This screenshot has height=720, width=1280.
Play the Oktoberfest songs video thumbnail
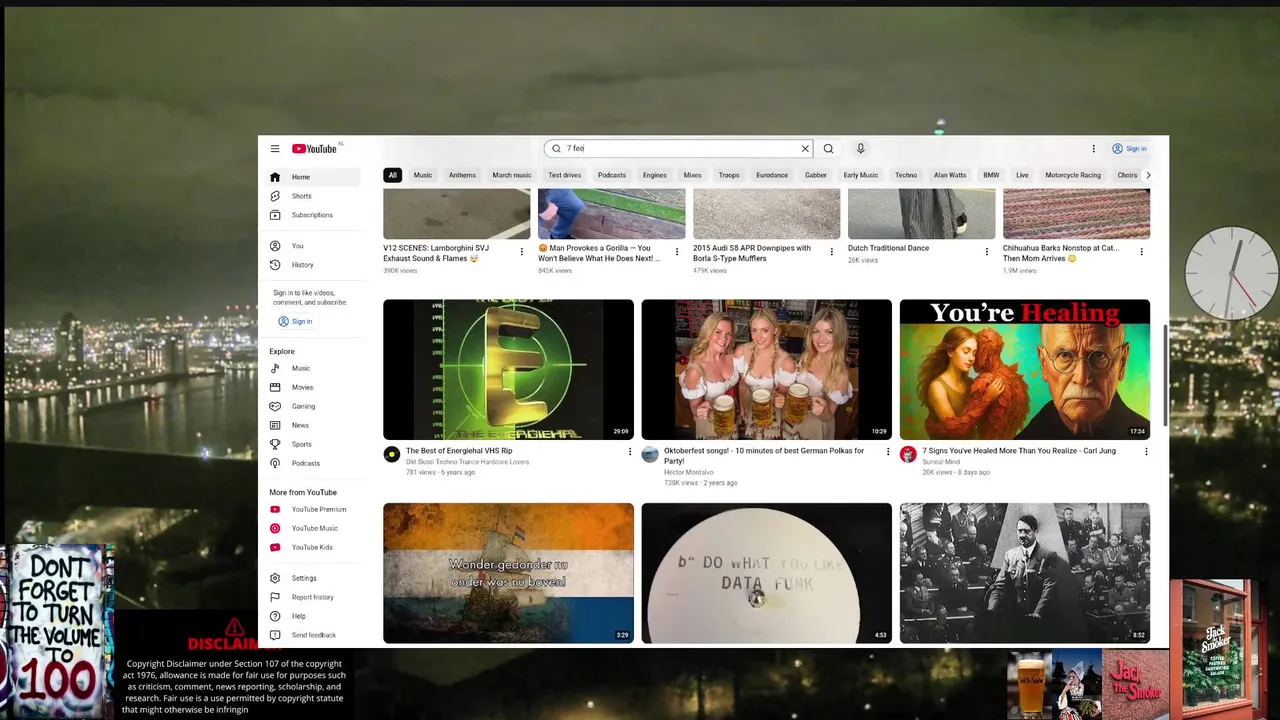(766, 369)
